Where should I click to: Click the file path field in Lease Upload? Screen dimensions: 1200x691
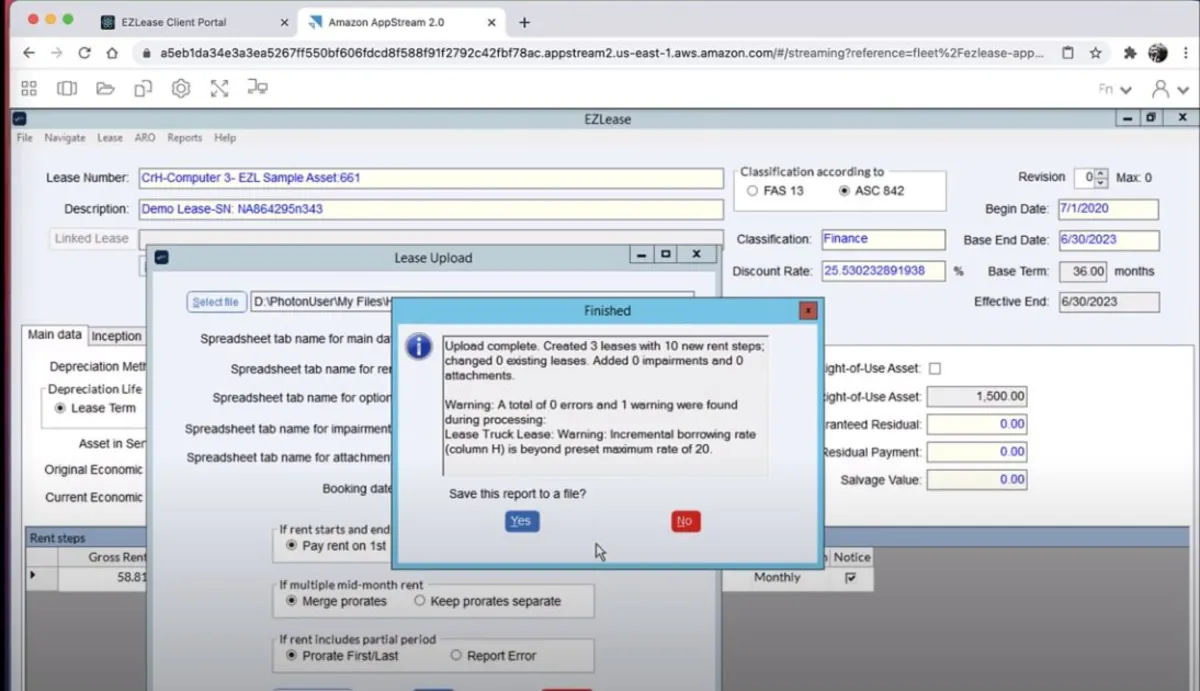pos(470,300)
